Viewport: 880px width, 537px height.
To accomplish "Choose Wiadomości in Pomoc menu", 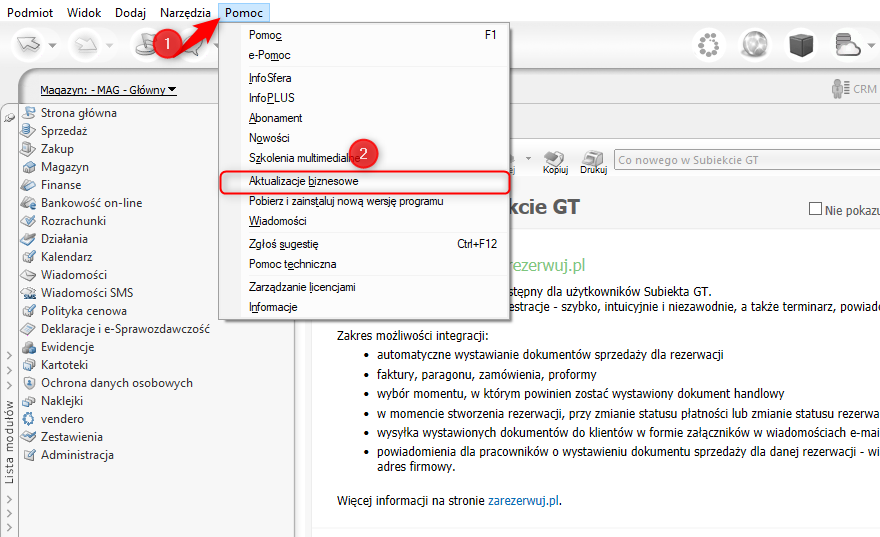I will pyautogui.click(x=364, y=221).
